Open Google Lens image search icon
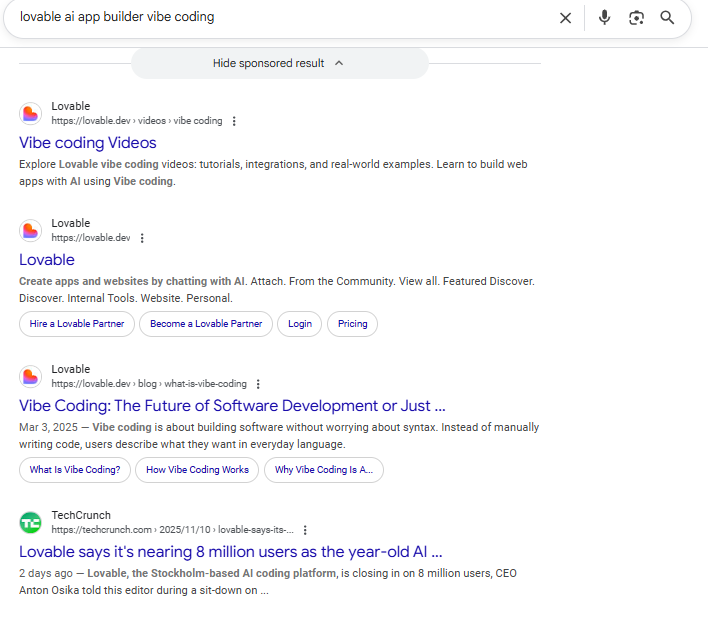Image resolution: width=708 pixels, height=623 pixels. click(x=636, y=18)
